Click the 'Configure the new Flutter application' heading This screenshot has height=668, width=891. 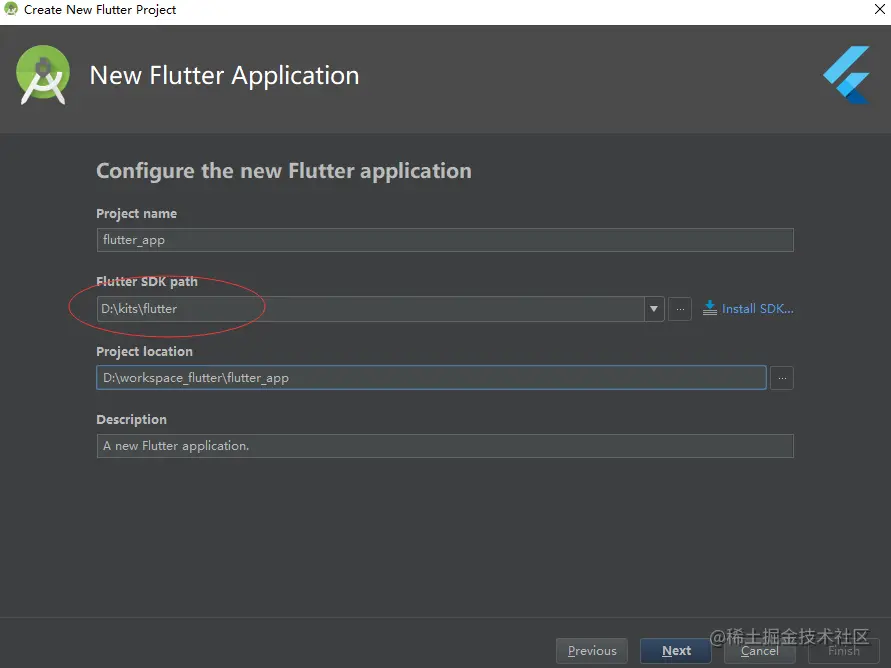[x=284, y=171]
